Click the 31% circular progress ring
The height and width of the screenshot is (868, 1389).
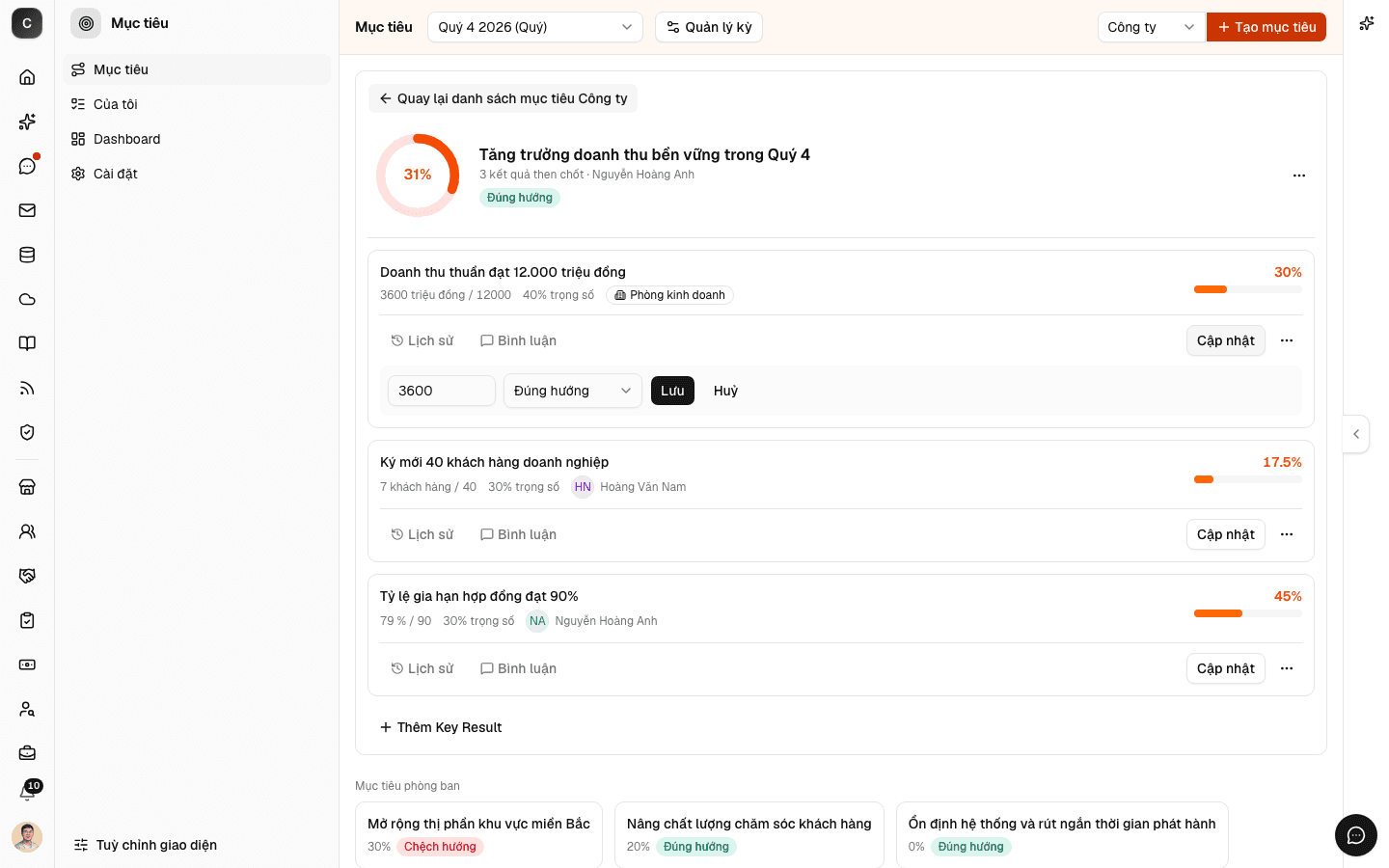click(x=418, y=175)
